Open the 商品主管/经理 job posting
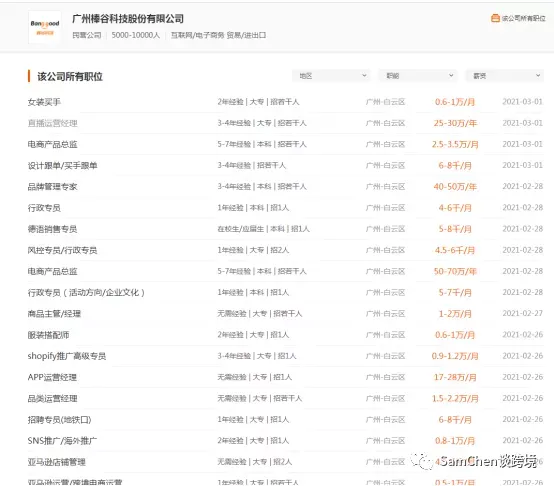 (54, 314)
